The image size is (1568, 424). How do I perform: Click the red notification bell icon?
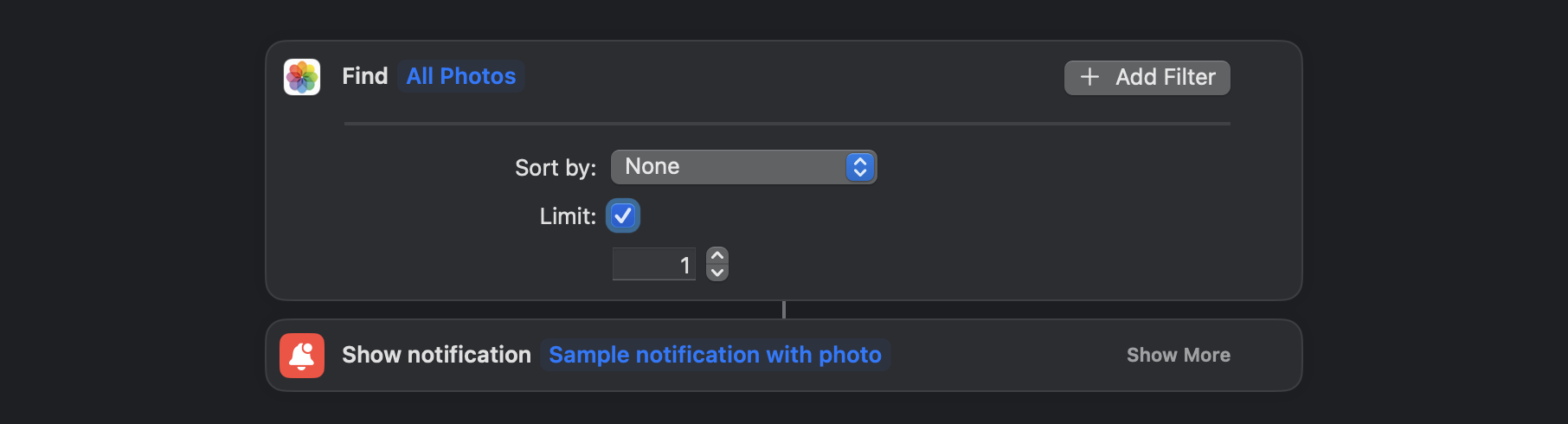[x=302, y=356]
